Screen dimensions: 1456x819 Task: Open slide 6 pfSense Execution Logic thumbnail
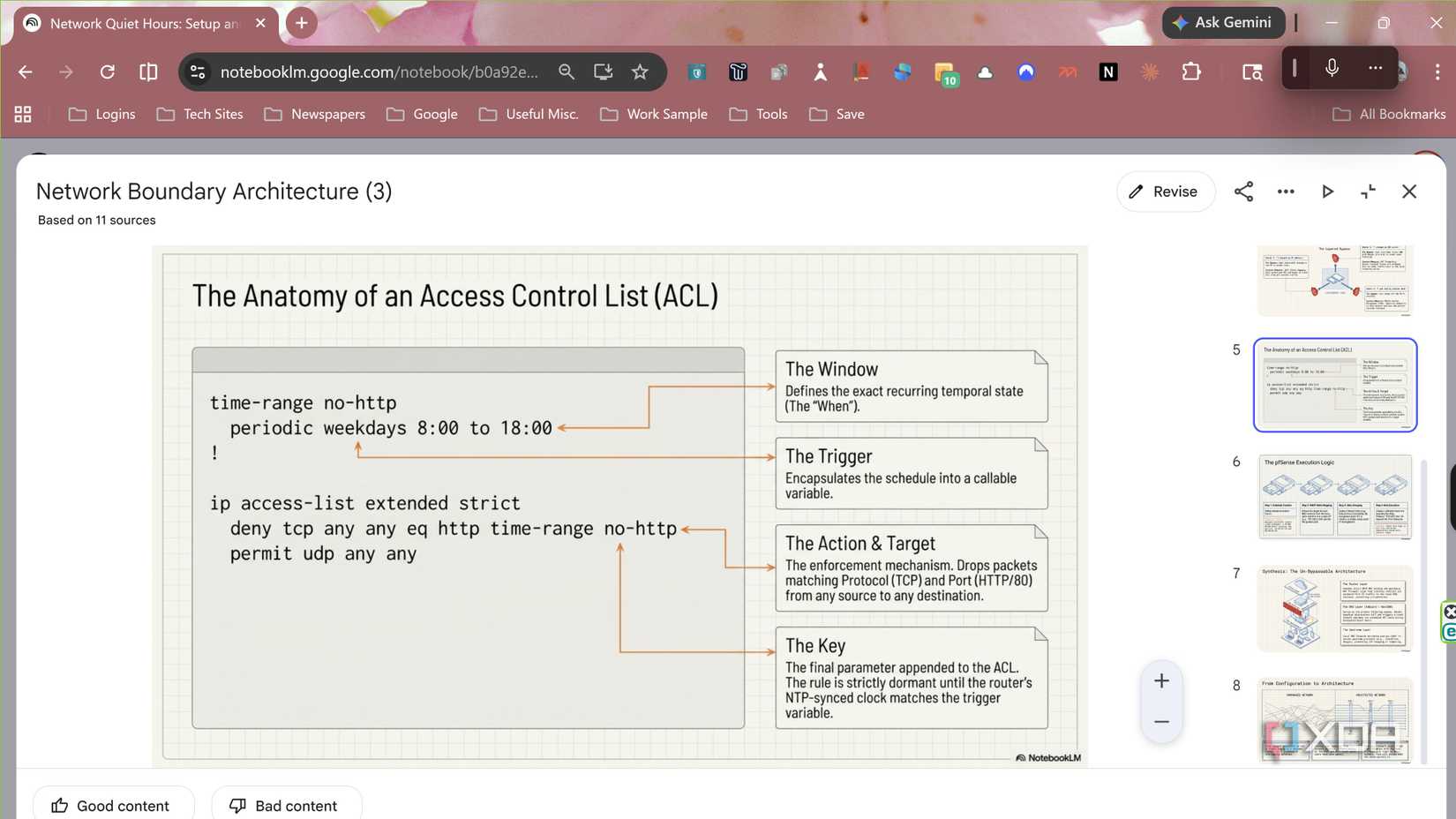tap(1335, 497)
